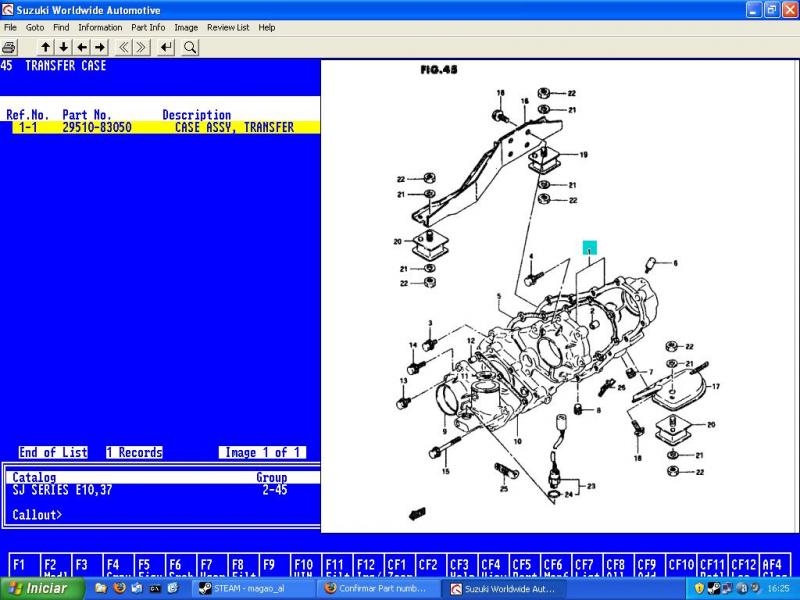Screen dimensions: 800x600
Task: Click the folder icon in quick launch
Action: (x=101, y=588)
